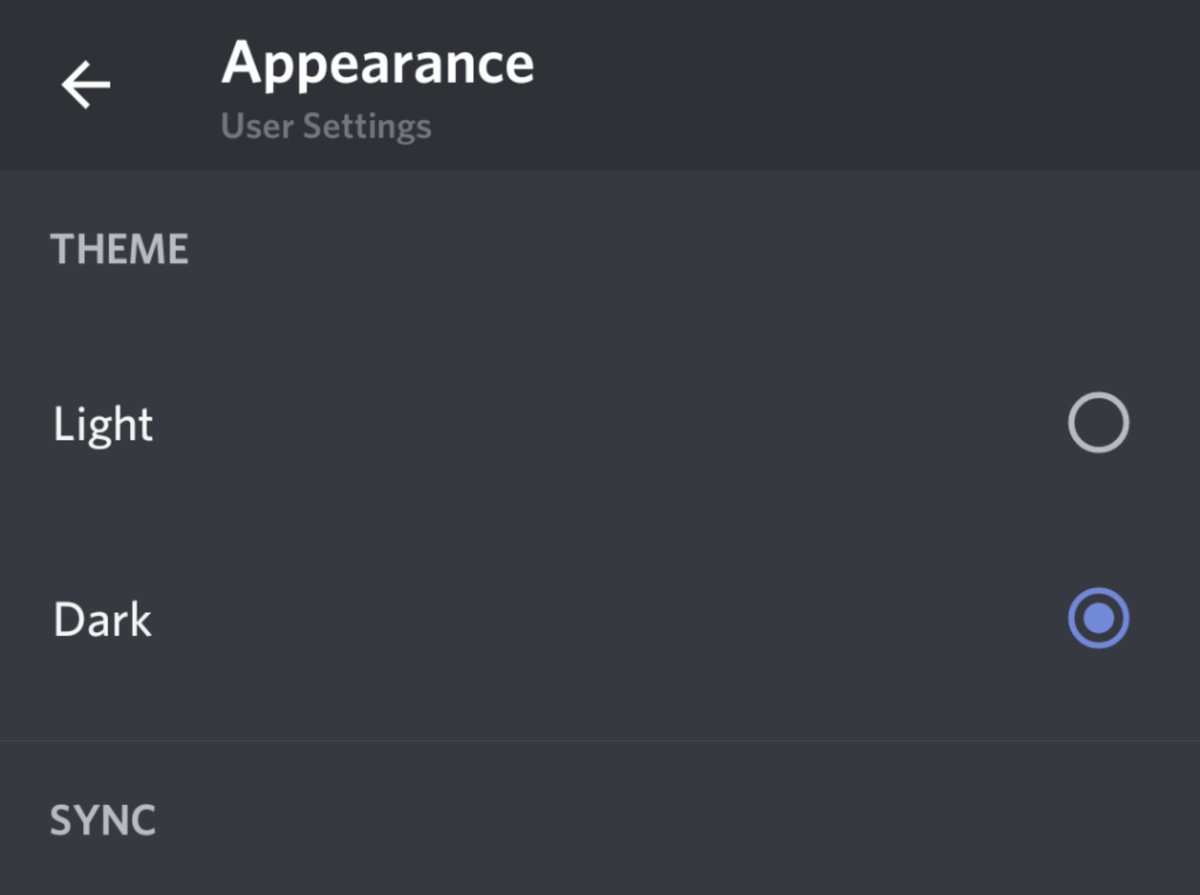Viewport: 1200px width, 895px height.
Task: Click the white arrow in the header bar
Action: [x=86, y=84]
